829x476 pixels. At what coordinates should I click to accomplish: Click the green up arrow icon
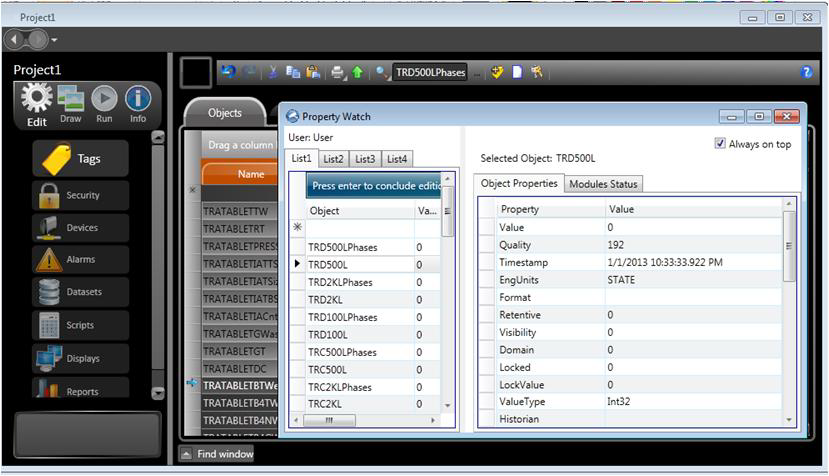click(x=357, y=72)
